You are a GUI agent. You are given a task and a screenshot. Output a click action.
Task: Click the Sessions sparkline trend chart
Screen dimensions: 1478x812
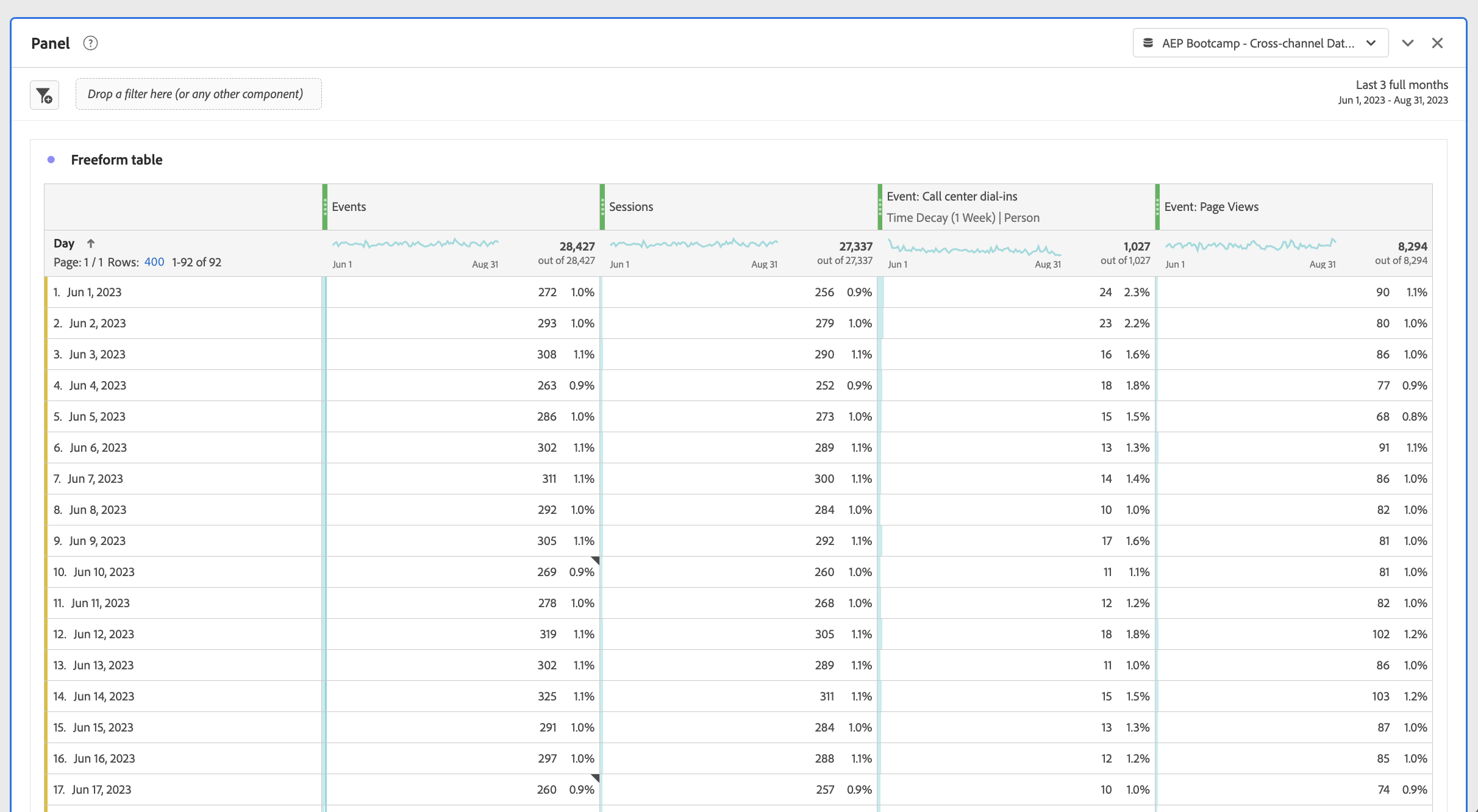[x=694, y=244]
